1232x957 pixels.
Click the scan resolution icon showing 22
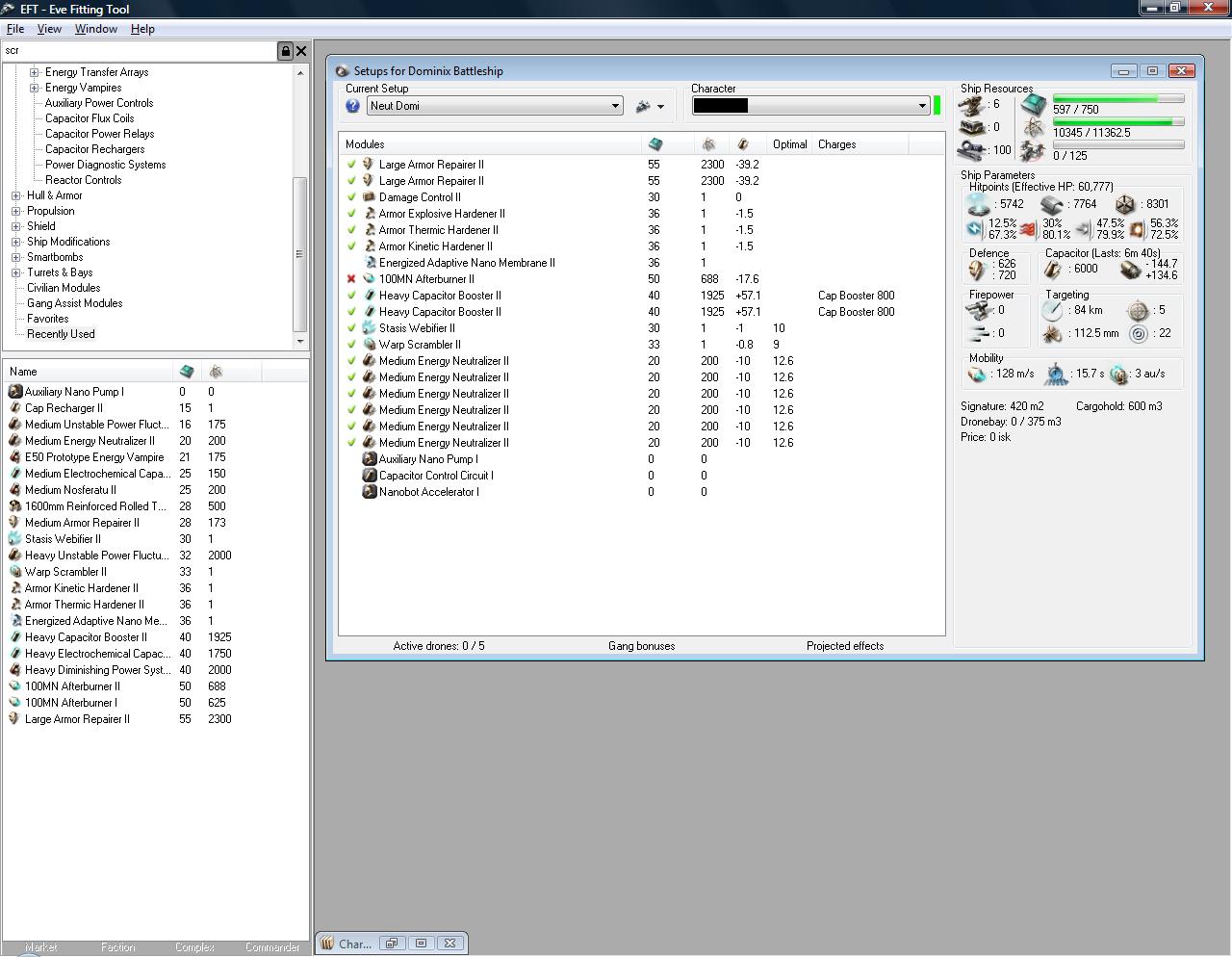click(1139, 334)
